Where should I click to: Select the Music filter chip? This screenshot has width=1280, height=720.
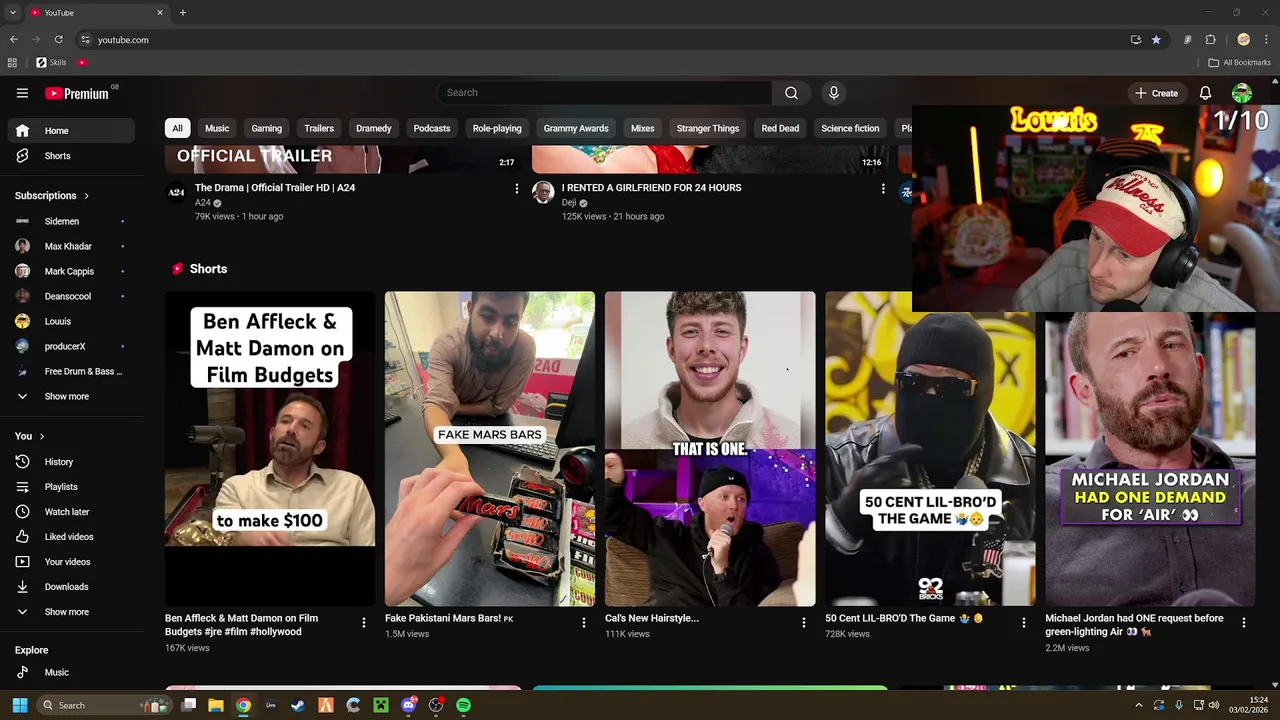(x=217, y=128)
